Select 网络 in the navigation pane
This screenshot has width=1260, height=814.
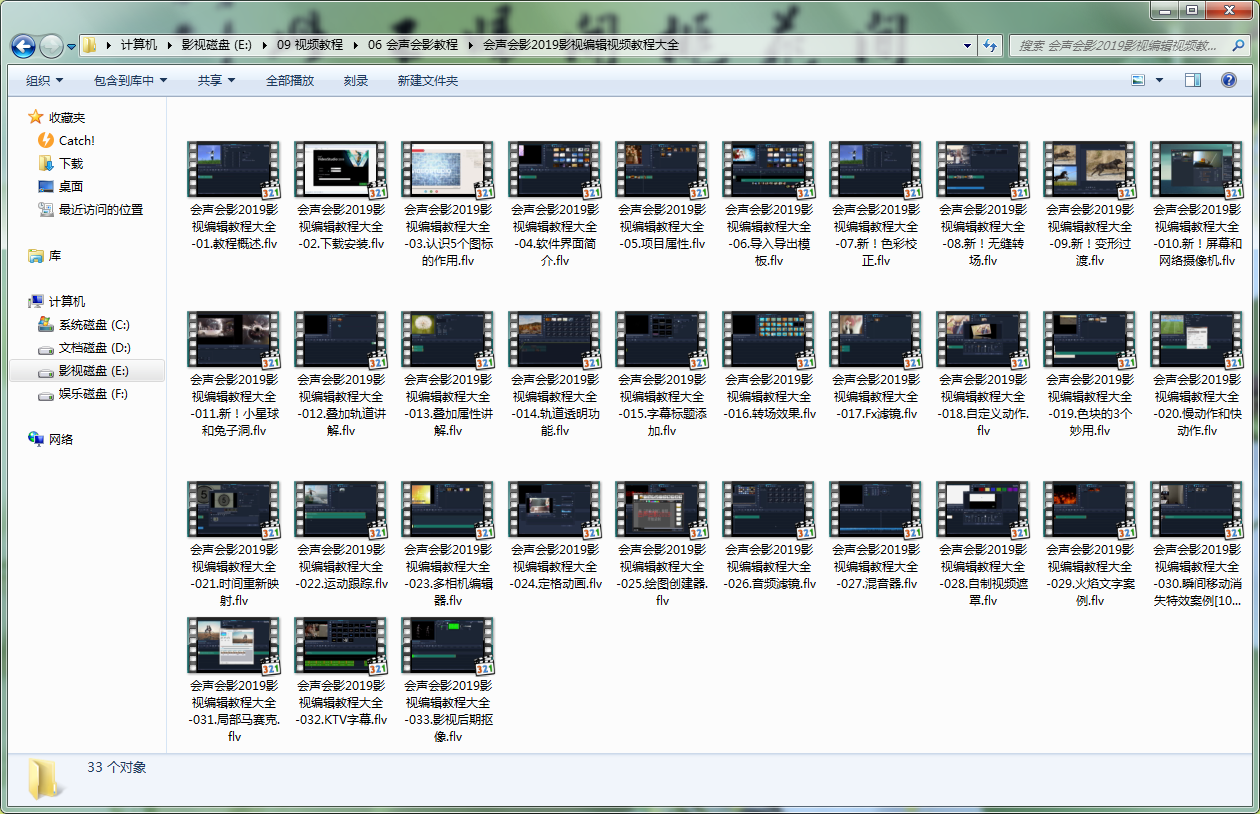coord(51,439)
